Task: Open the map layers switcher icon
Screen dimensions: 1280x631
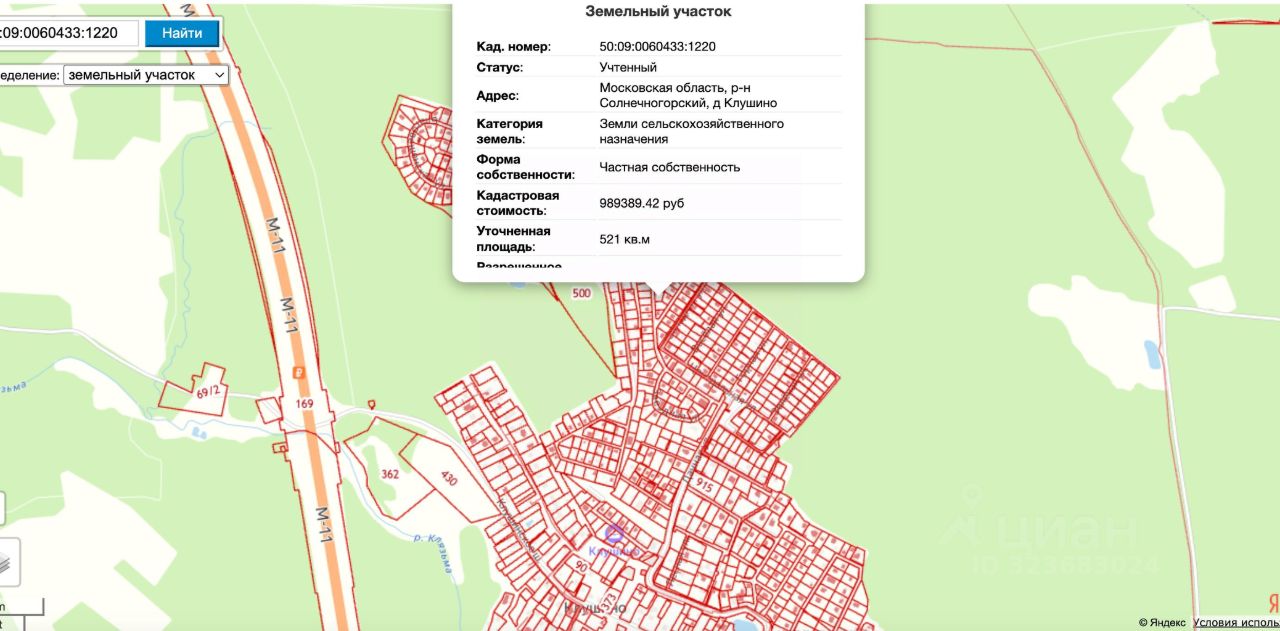Action: coord(6,562)
